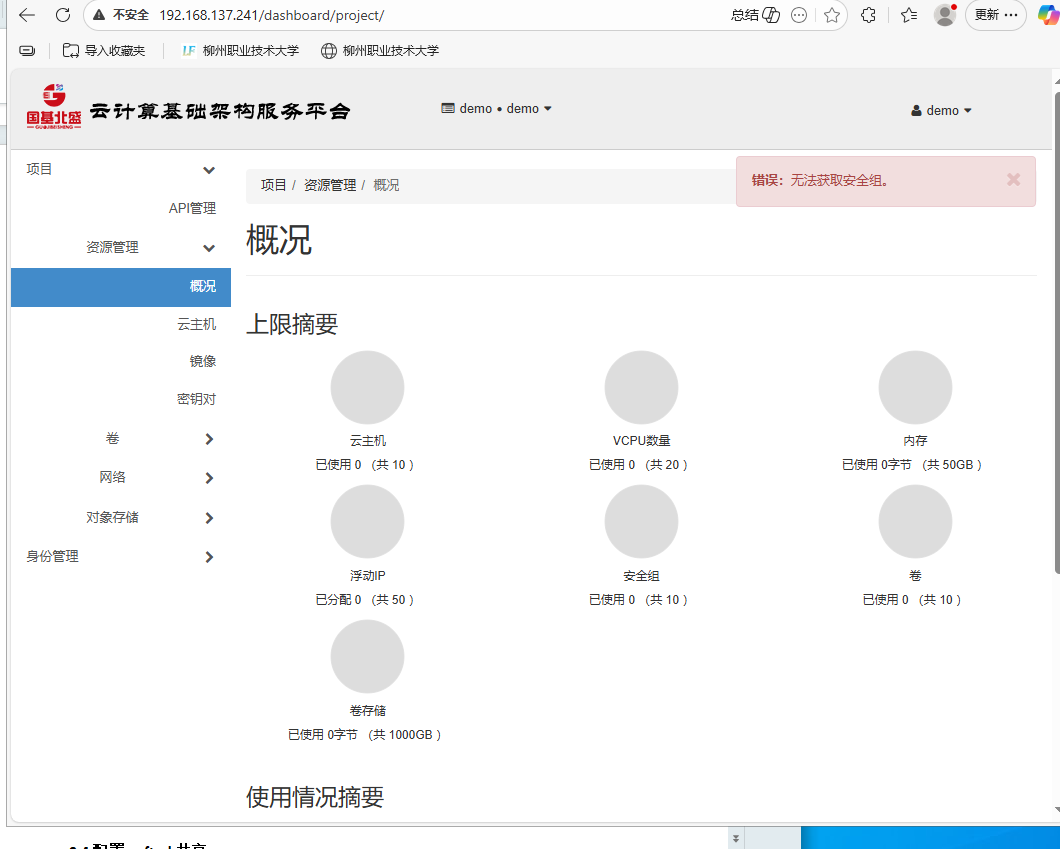Image resolution: width=1060 pixels, height=849 pixels.
Task: Open the demo user account dropdown
Action: tap(941, 110)
